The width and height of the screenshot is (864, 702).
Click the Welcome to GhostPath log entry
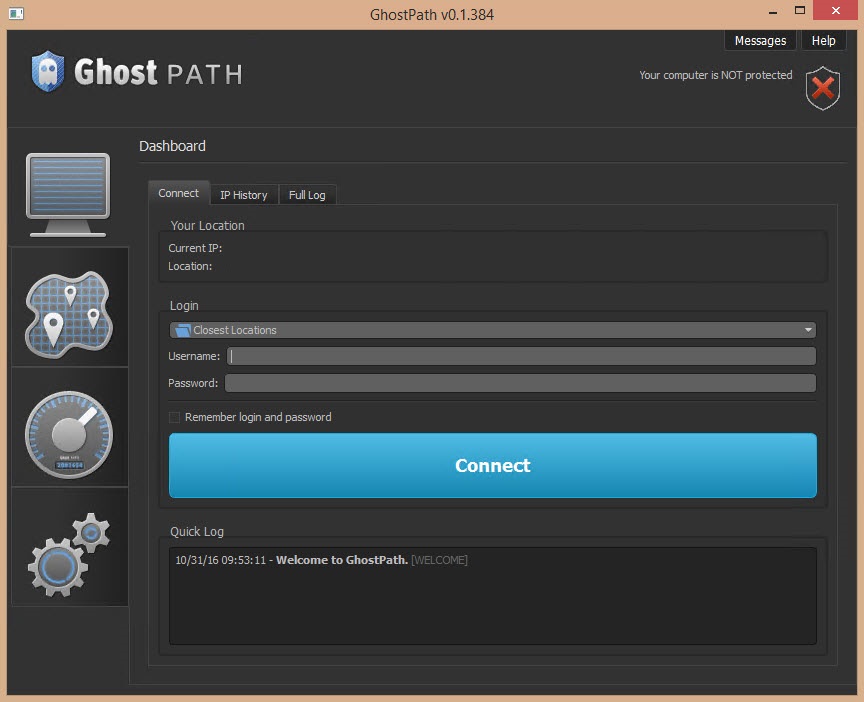321,560
